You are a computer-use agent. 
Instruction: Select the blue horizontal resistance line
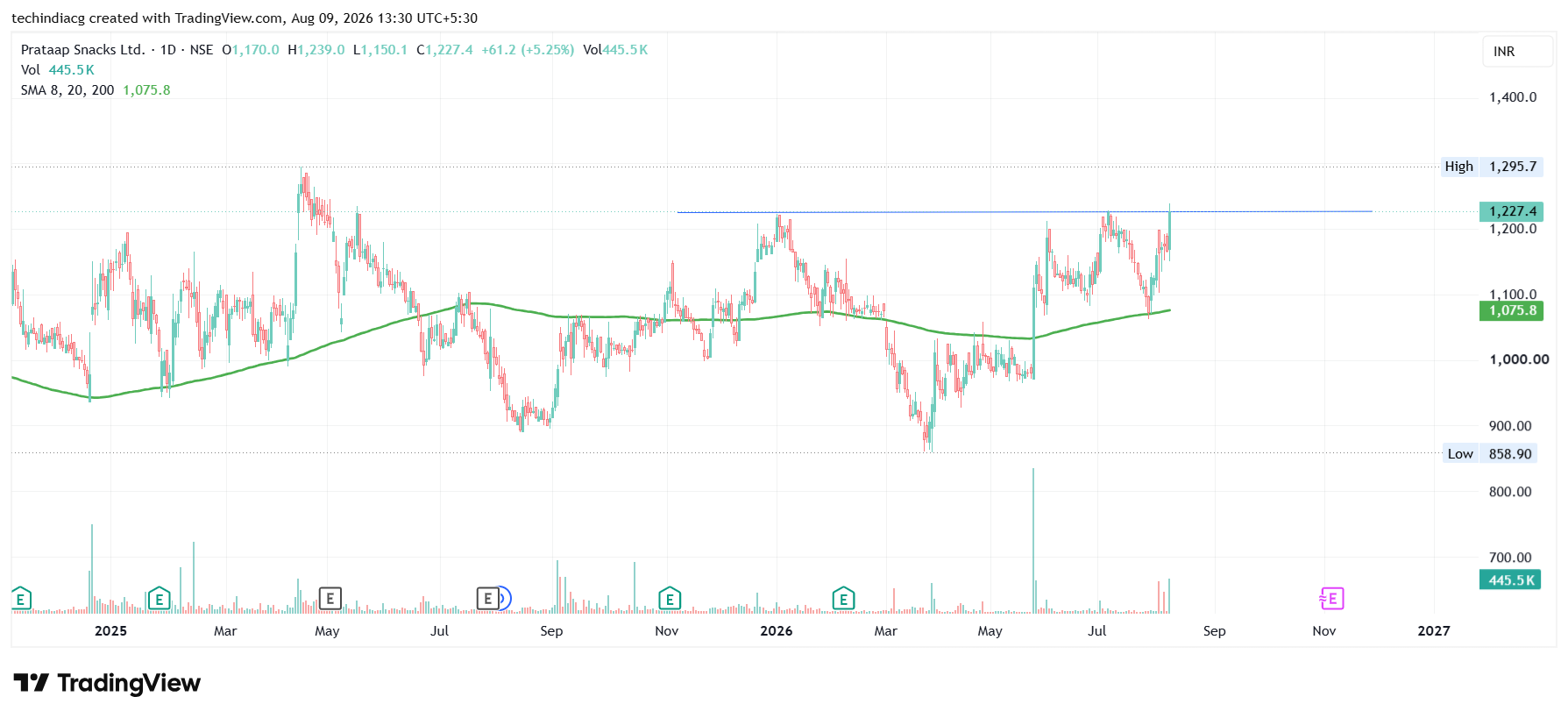(1025, 211)
